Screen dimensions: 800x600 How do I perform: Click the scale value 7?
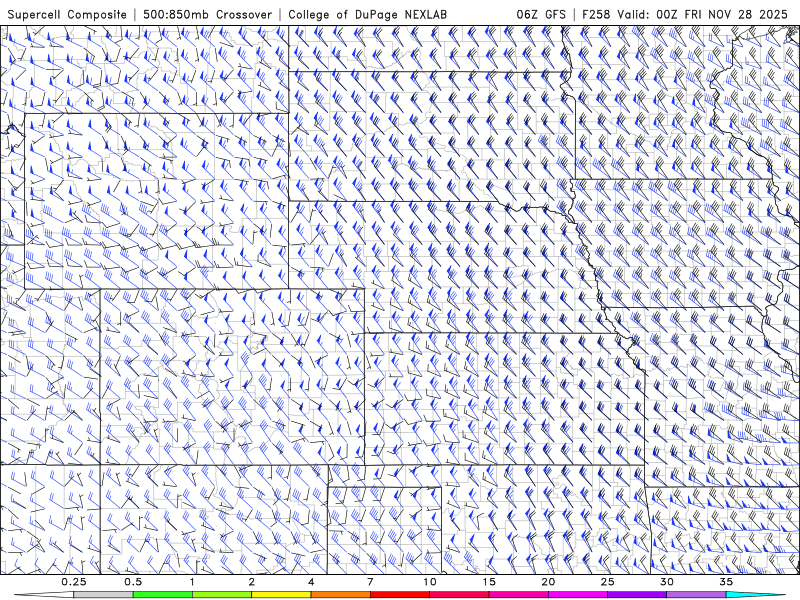coord(370,582)
